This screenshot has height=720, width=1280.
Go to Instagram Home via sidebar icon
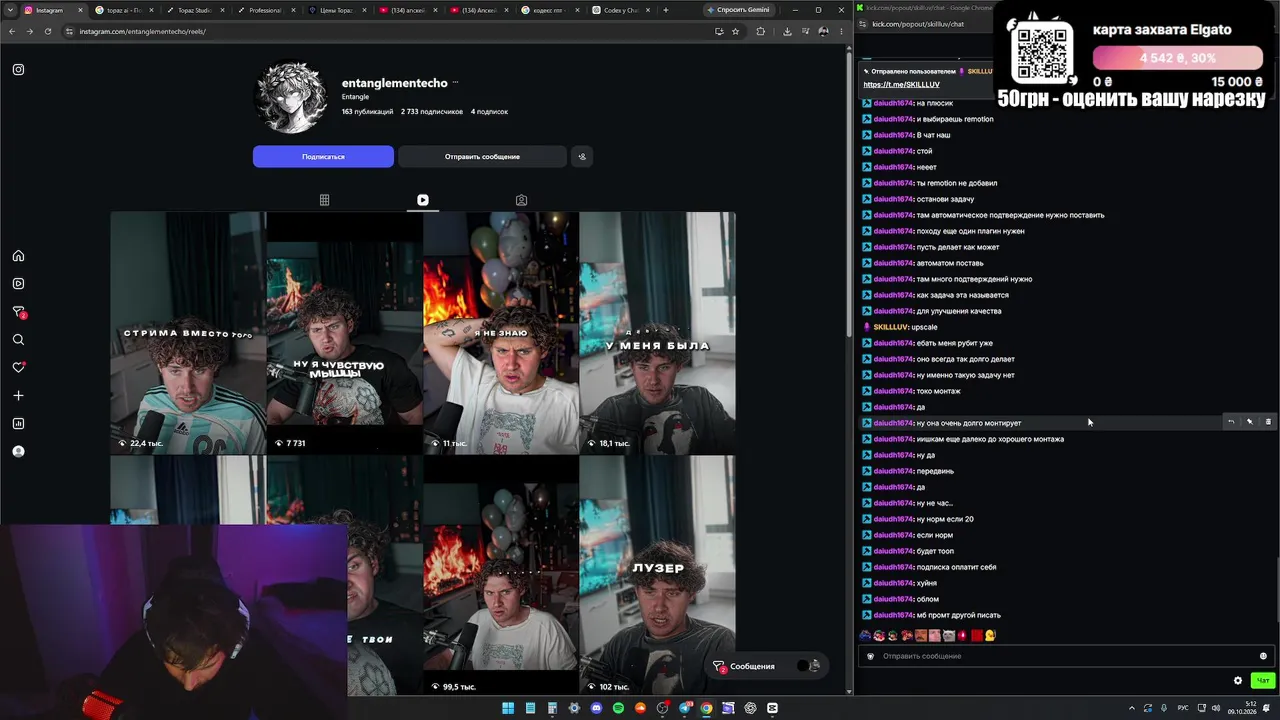[x=18, y=256]
